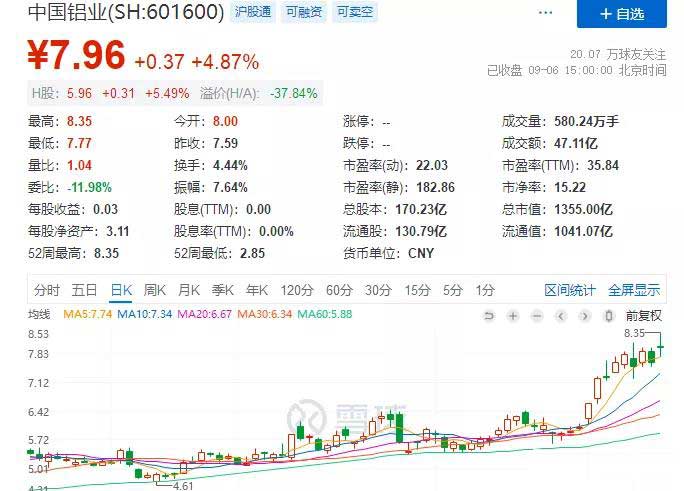Select the 周K chart tab
This screenshot has height=491, width=684.
point(154,290)
